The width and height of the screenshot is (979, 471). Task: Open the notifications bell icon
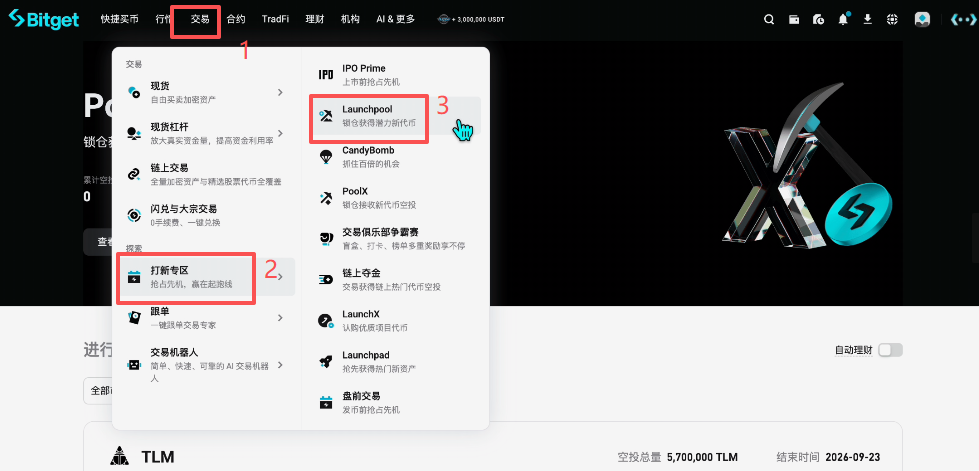coord(844,19)
